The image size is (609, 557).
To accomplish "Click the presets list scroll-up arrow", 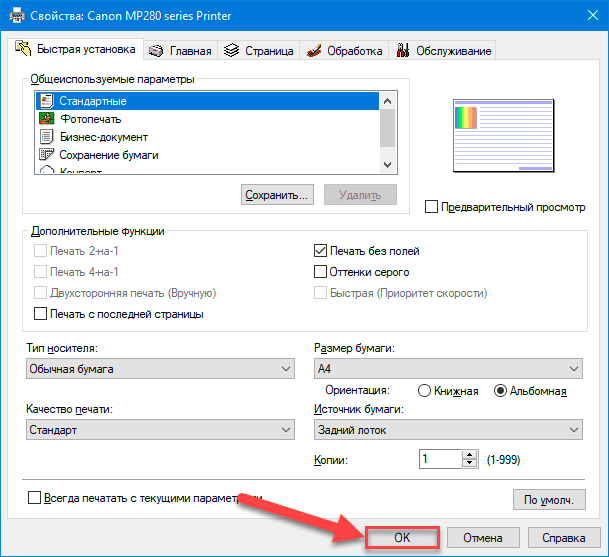I will coord(387,101).
